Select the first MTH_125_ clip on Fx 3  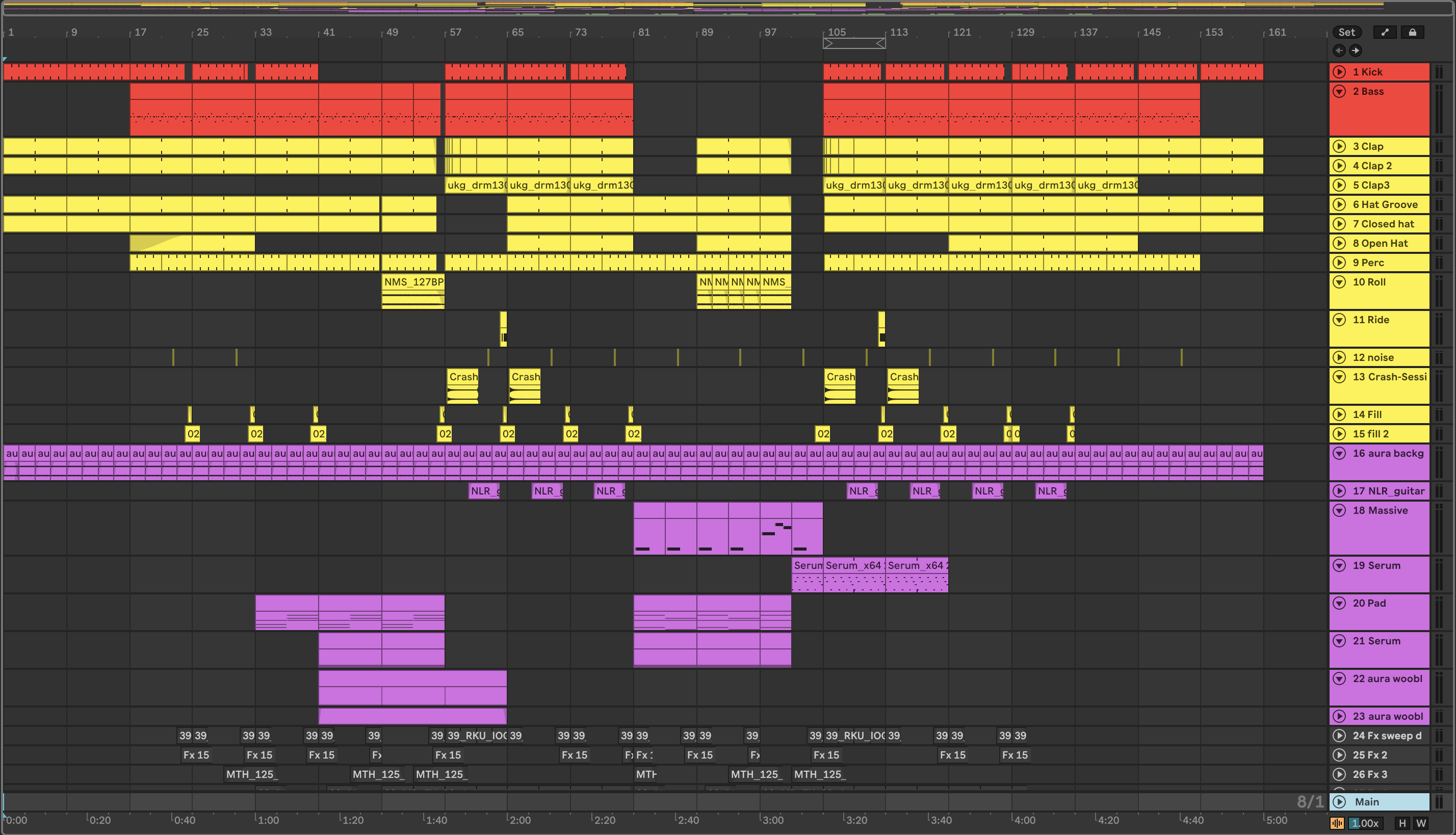pos(251,774)
